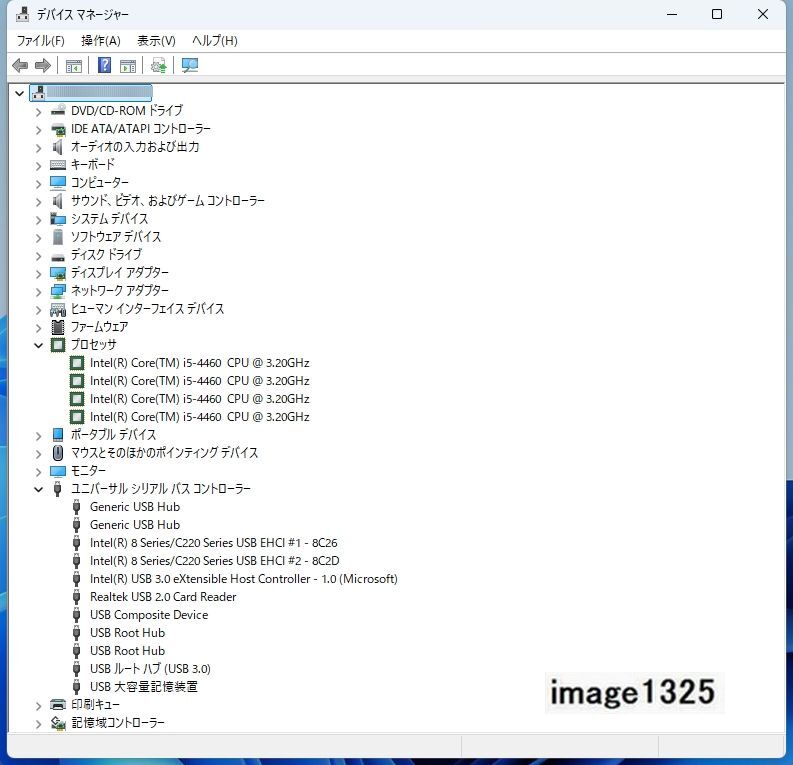Click the ディスク ドライブ icon
Screen dimensions: 793x765
click(x=58, y=256)
